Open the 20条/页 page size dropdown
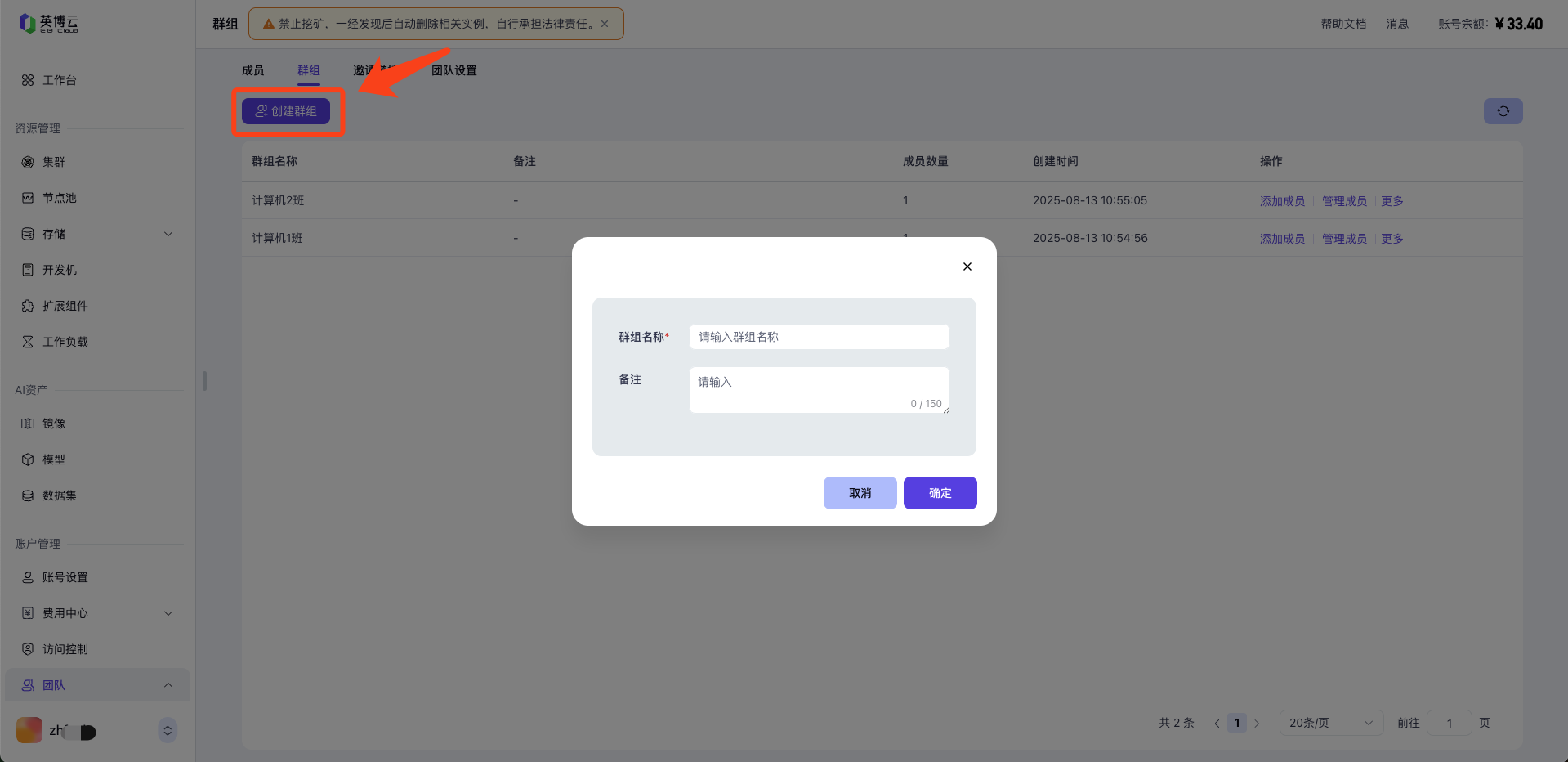 1330,723
